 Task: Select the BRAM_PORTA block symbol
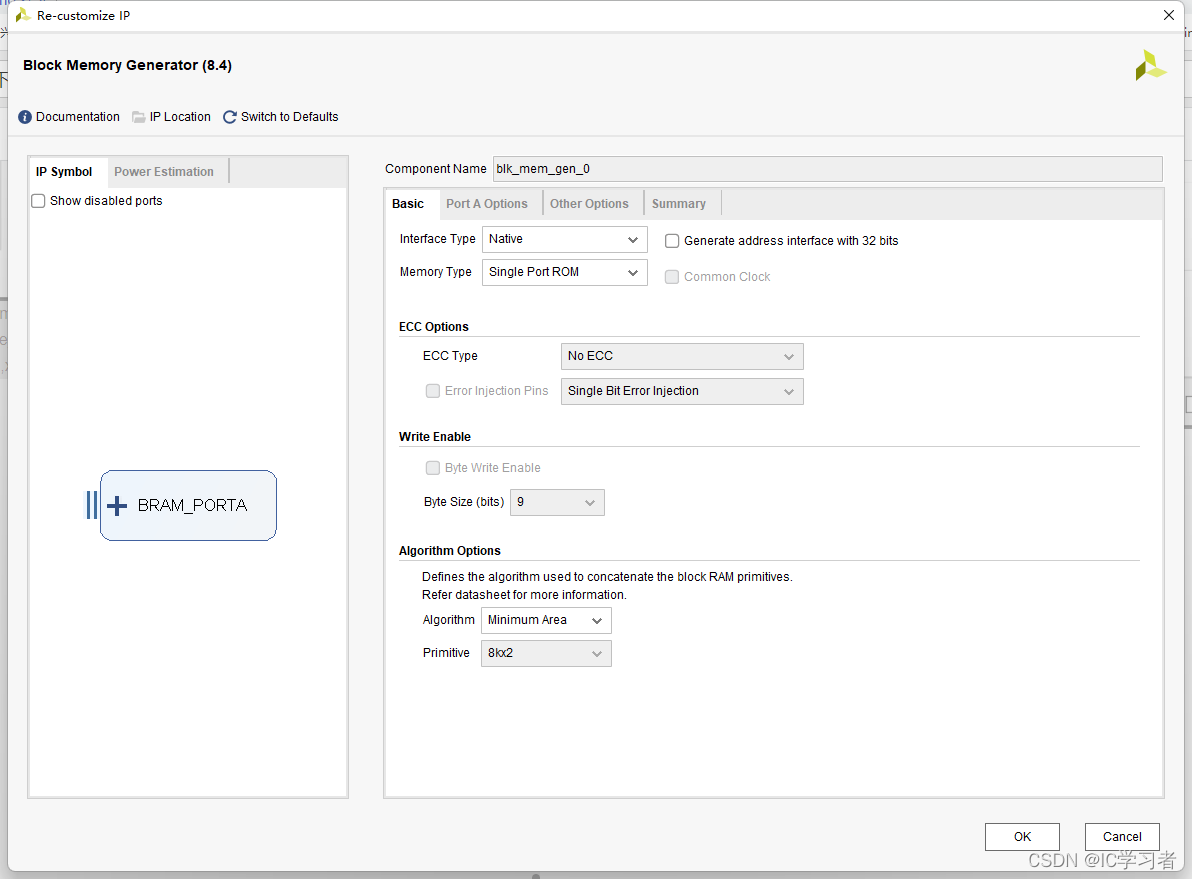(x=189, y=506)
